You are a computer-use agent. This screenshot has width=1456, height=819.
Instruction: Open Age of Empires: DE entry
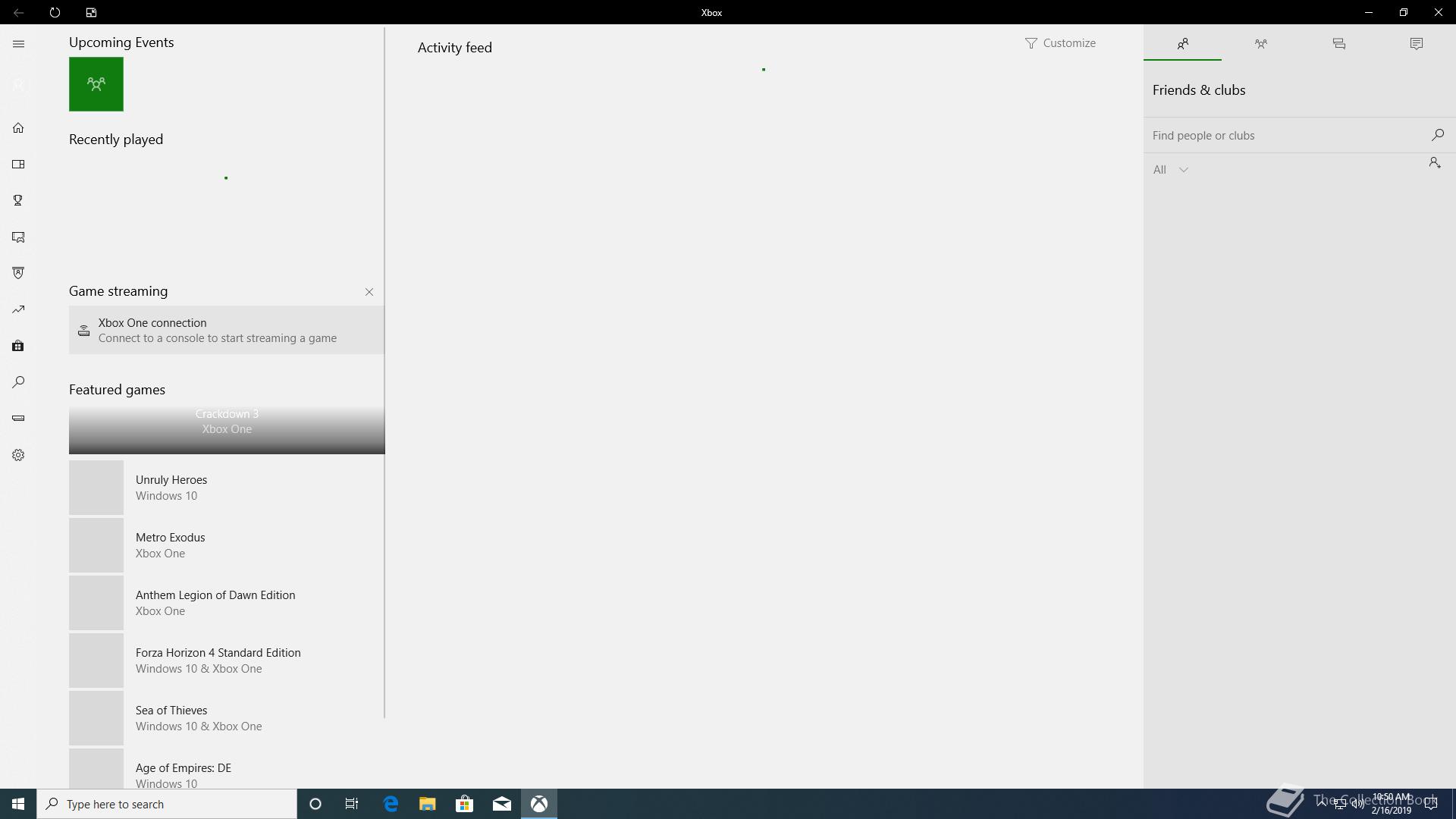click(227, 769)
